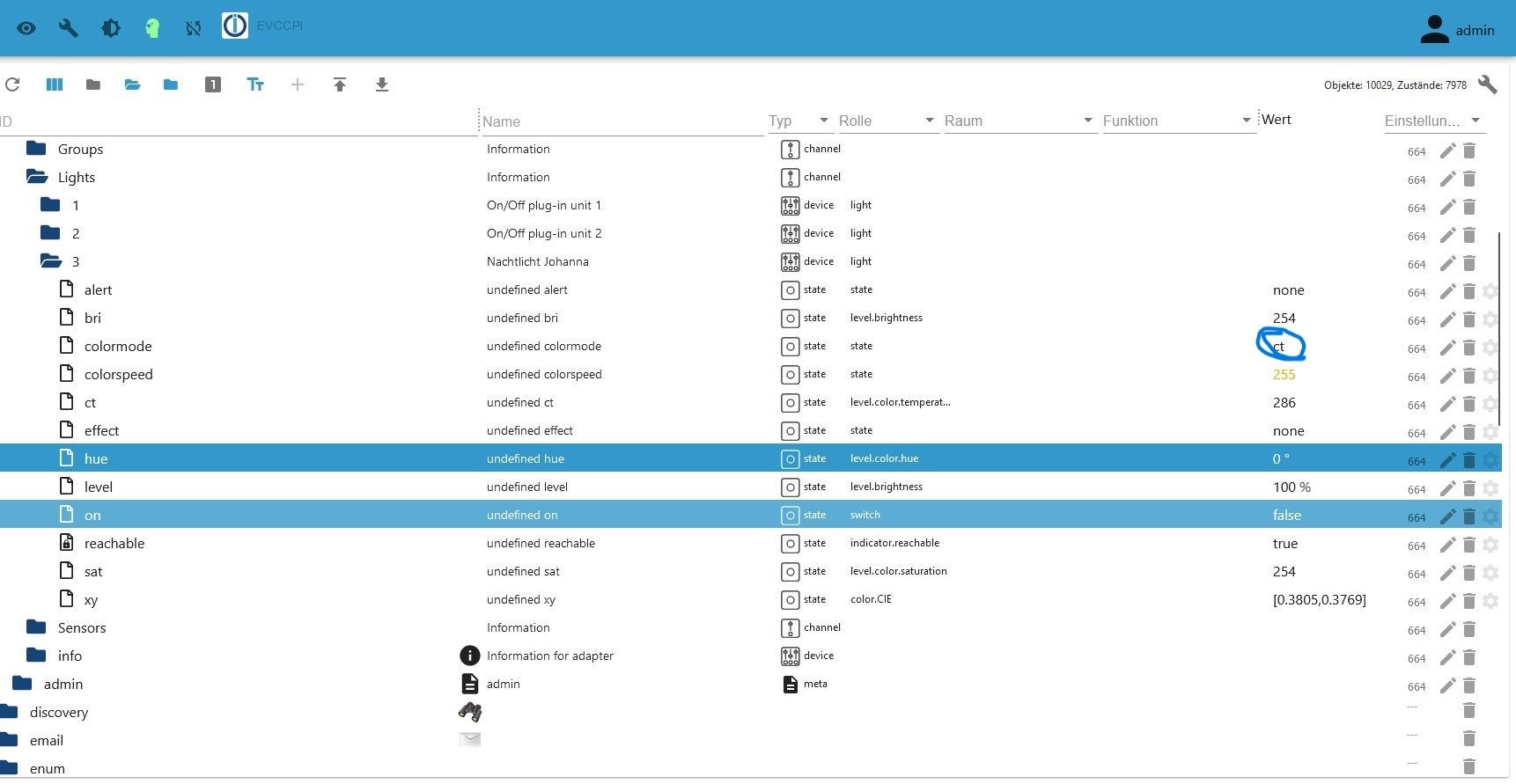Viewport: 1516px width, 784px height.
Task: Open the admin user account icon
Action: 1434,29
